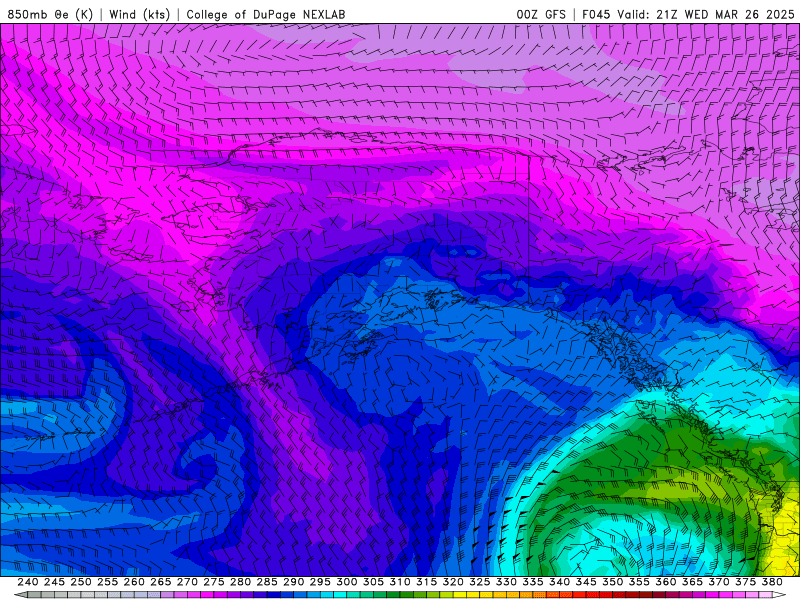Click the 360 colorbar label
Image resolution: width=800 pixels, height=600 pixels.
click(666, 582)
